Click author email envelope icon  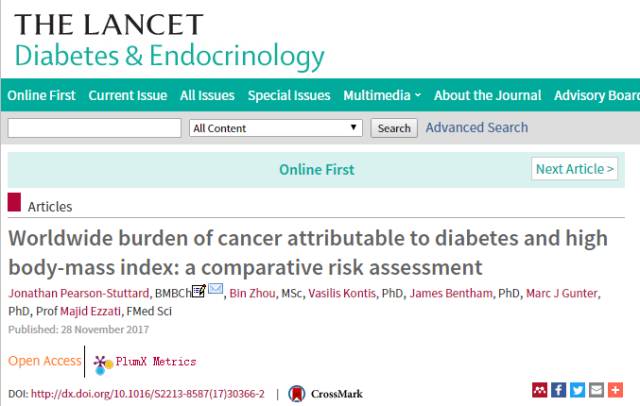coord(216,289)
